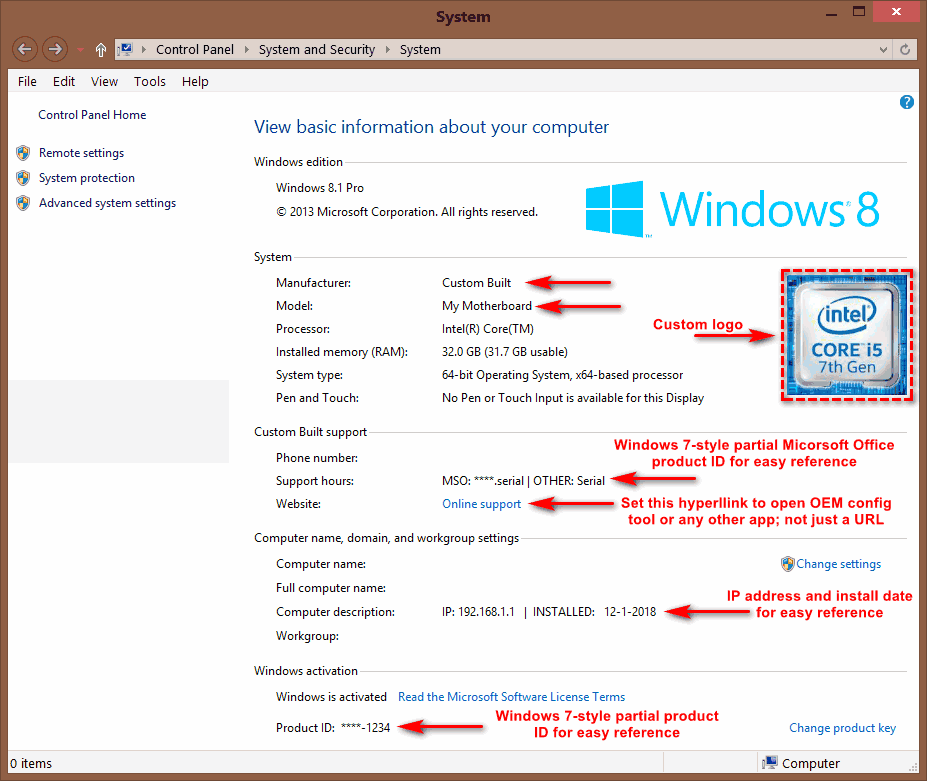Go up one level with Up arrow

pos(101,49)
